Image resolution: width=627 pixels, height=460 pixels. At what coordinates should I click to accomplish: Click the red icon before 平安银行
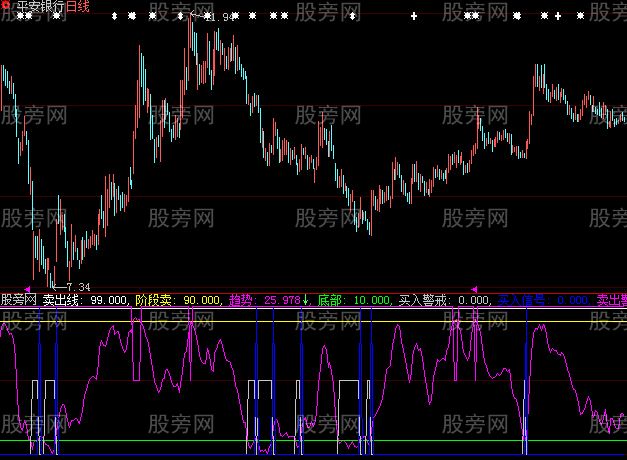click(5, 5)
